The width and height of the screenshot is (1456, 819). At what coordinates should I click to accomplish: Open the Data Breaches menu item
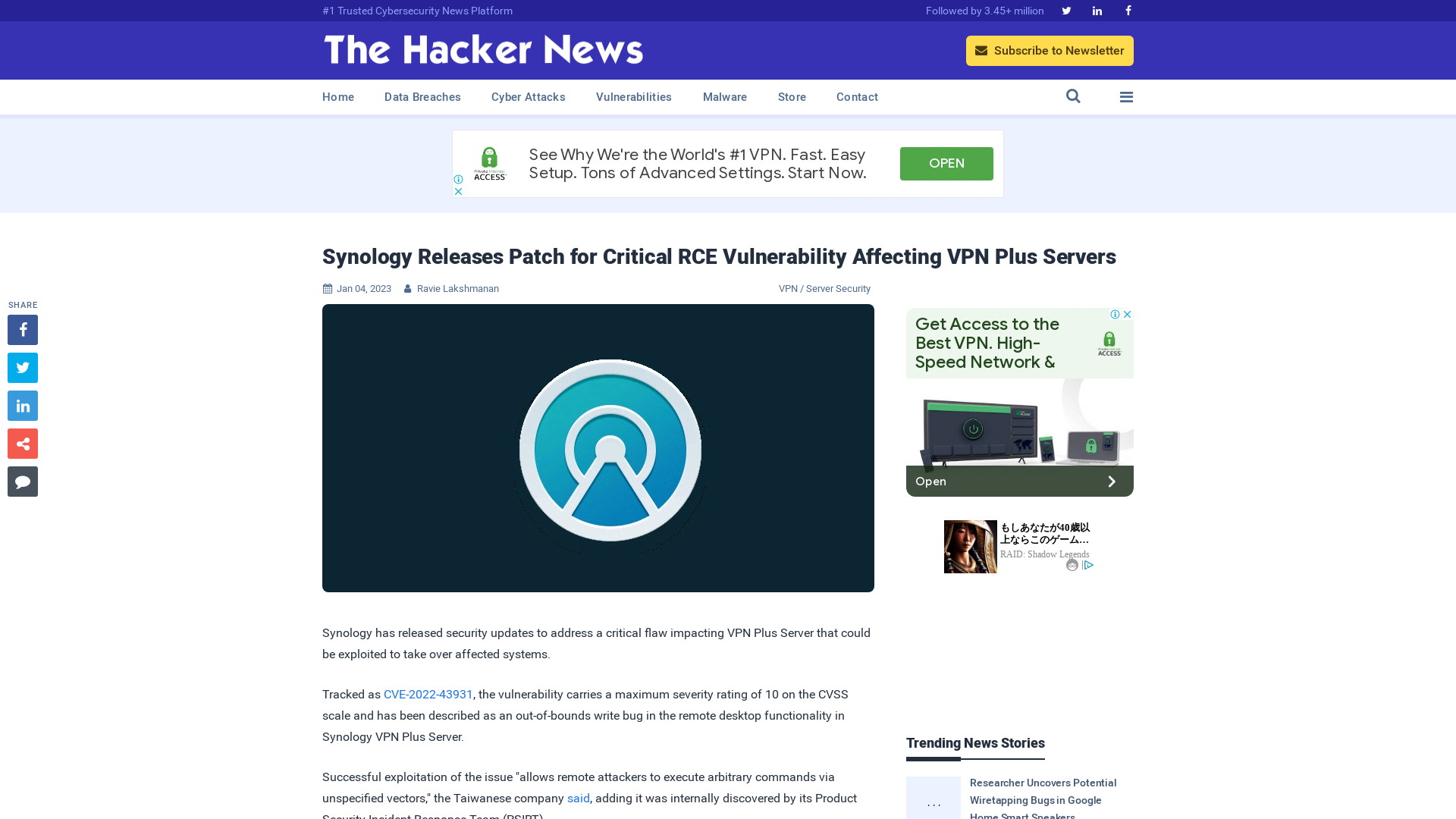point(422,96)
